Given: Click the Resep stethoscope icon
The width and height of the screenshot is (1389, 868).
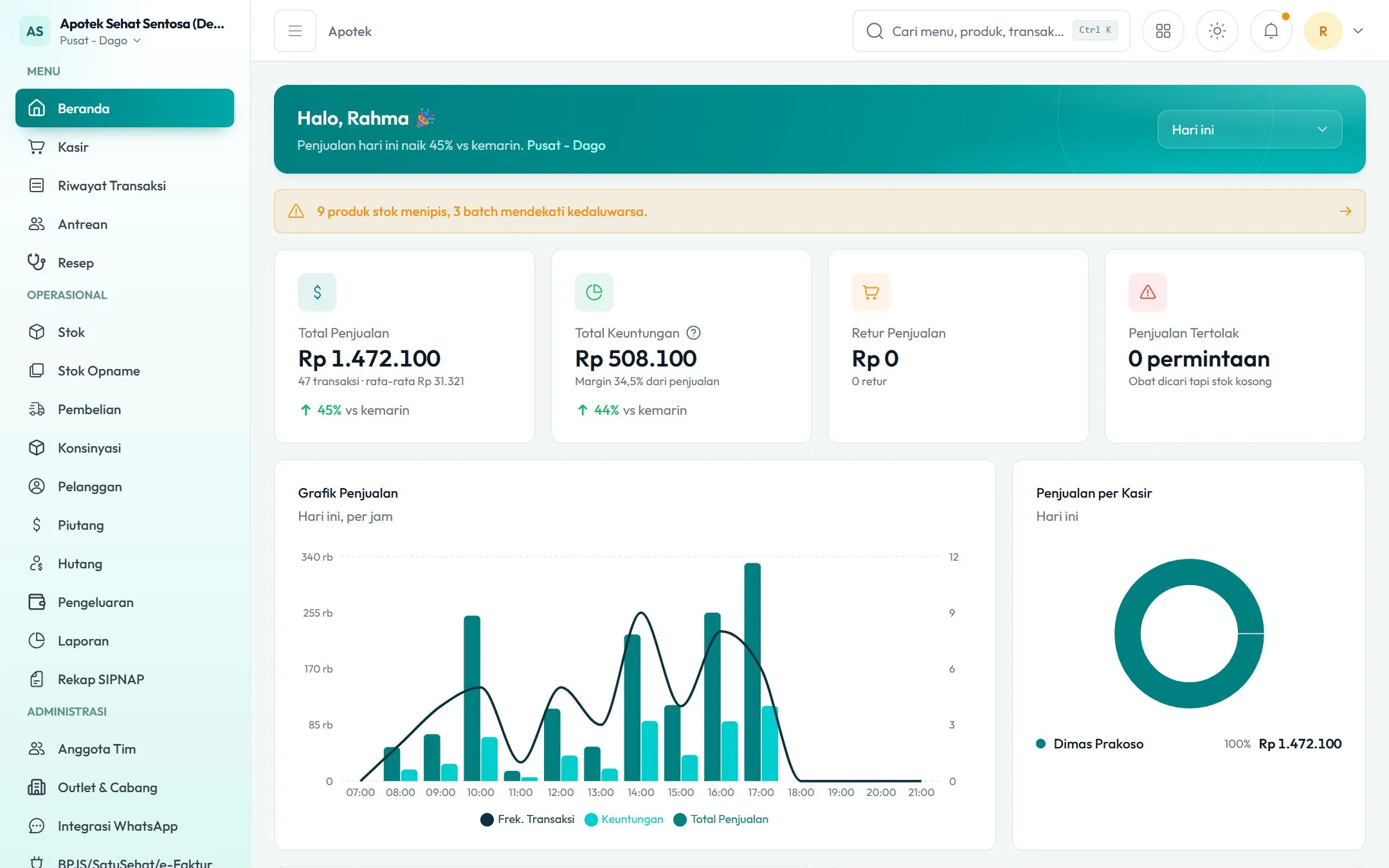Looking at the screenshot, I should coord(37,262).
